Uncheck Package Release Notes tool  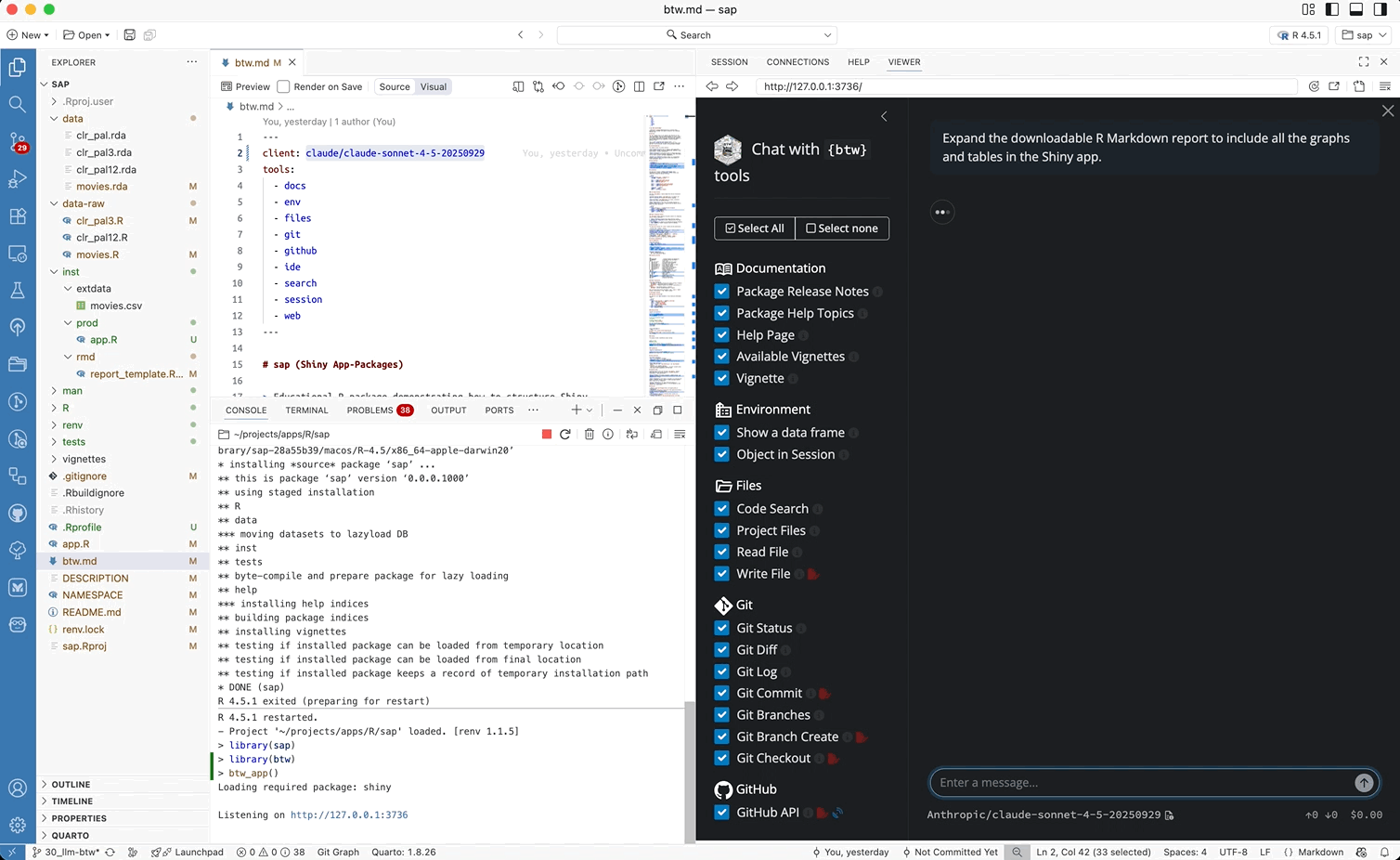pyautogui.click(x=721, y=291)
